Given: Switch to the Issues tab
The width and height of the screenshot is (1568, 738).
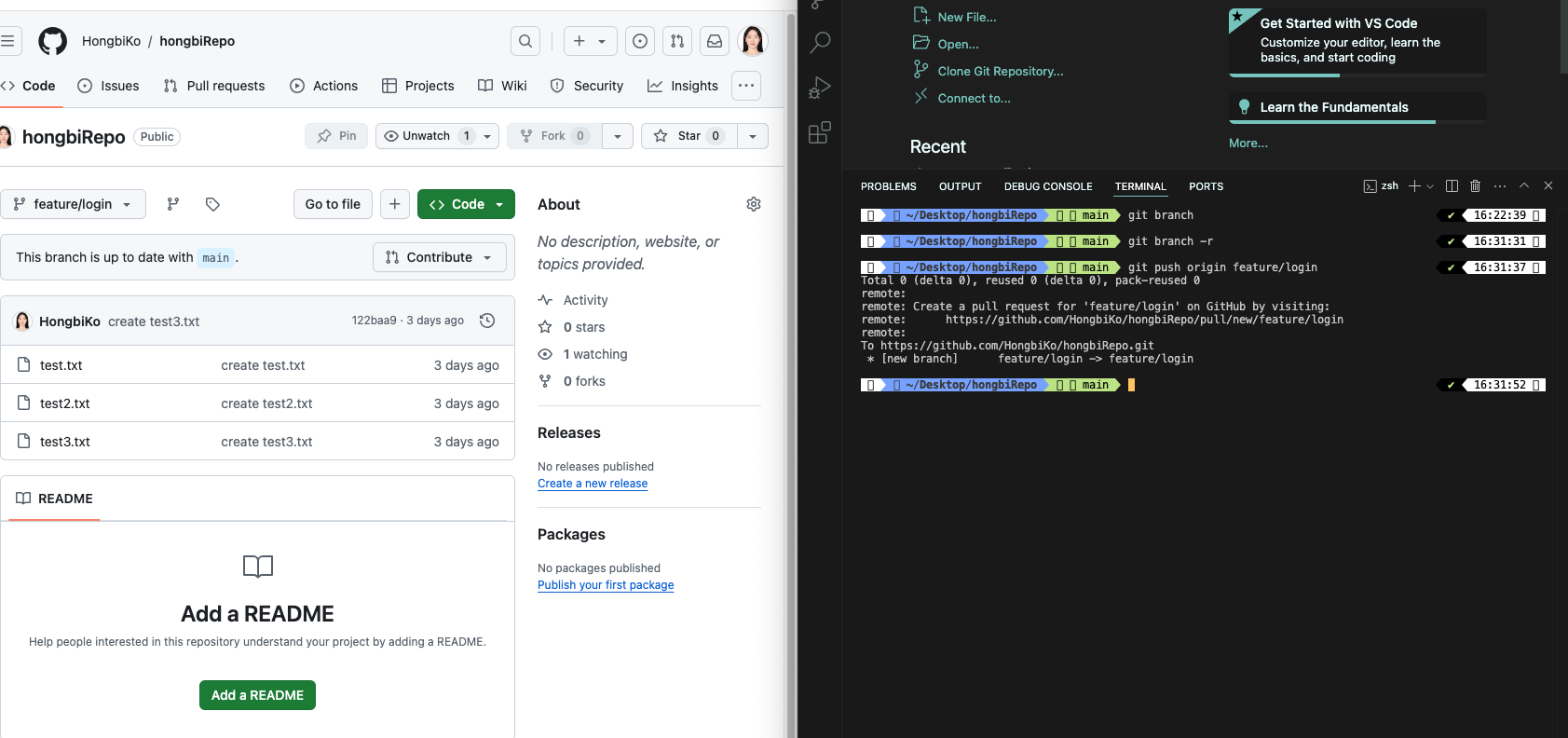Looking at the screenshot, I should [x=108, y=86].
